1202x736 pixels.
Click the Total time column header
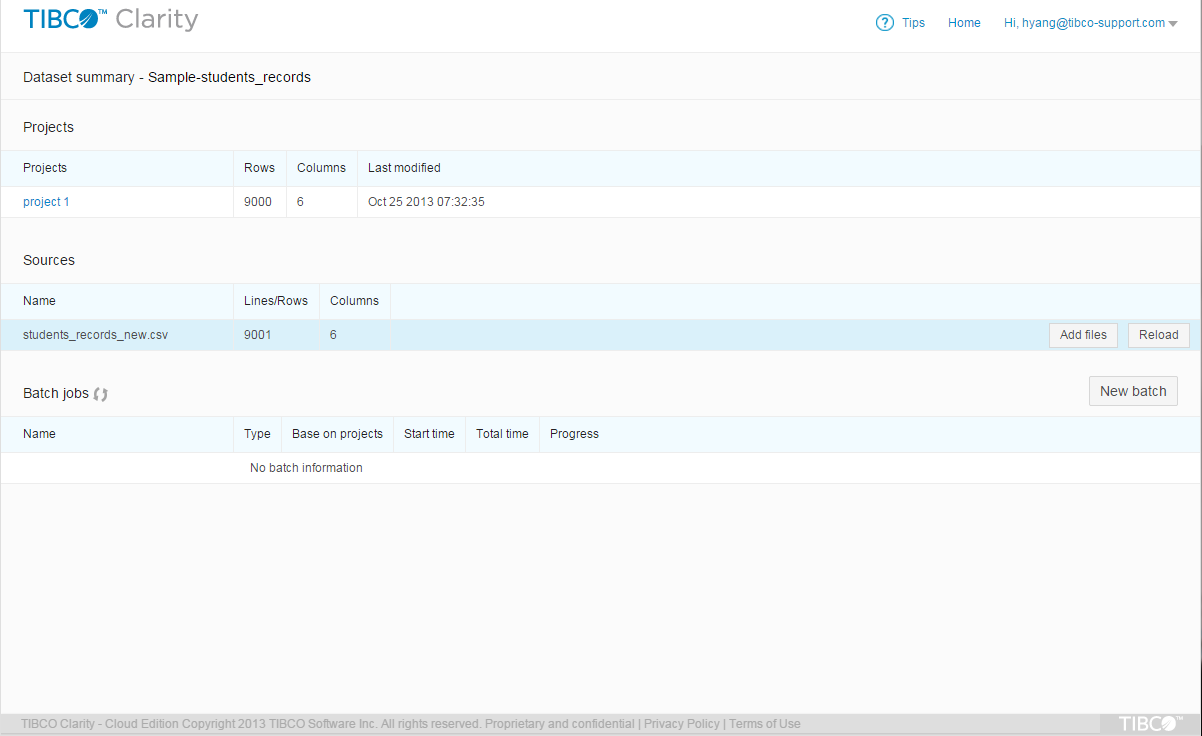(x=502, y=434)
